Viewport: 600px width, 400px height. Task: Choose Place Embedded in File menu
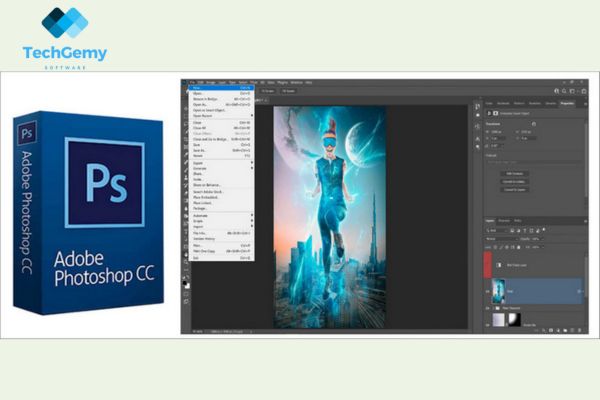[x=222, y=198]
